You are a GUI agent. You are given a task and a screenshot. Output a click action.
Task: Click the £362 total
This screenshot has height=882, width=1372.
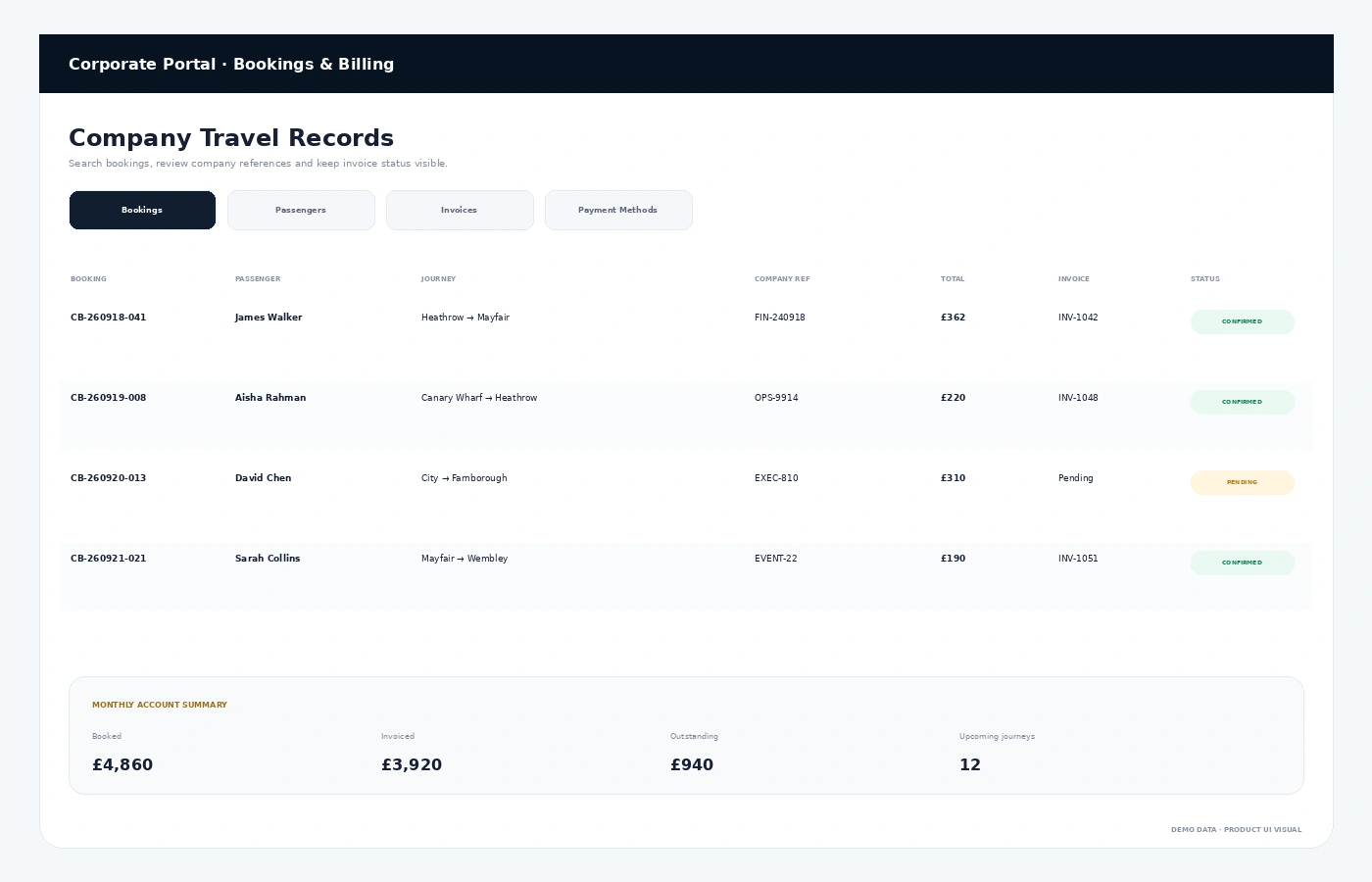954,318
